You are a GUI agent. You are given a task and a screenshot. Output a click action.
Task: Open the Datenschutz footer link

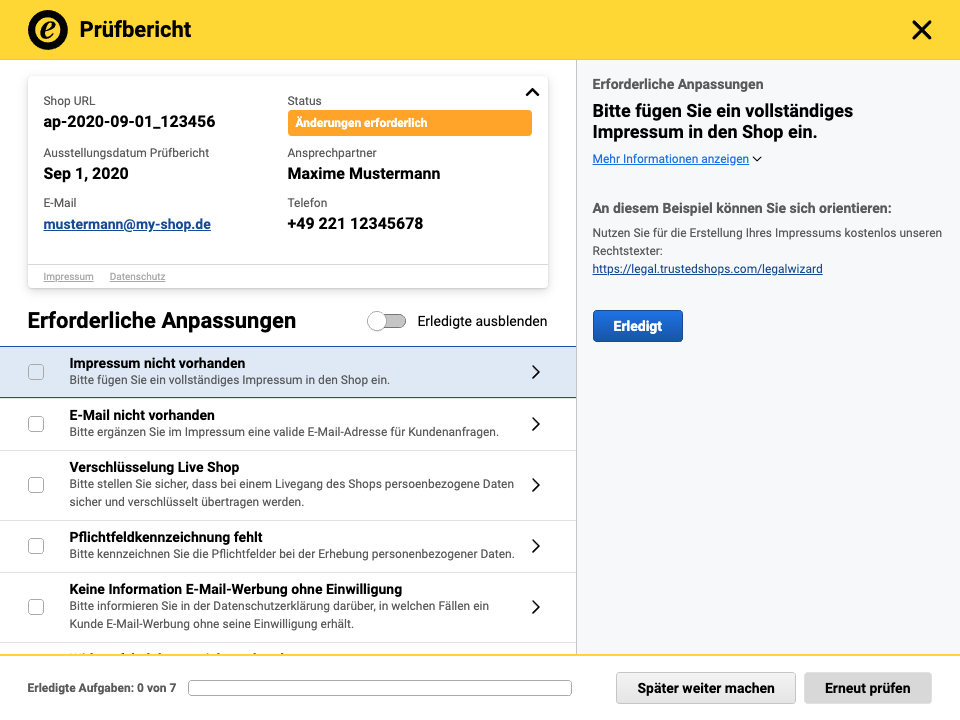(137, 277)
